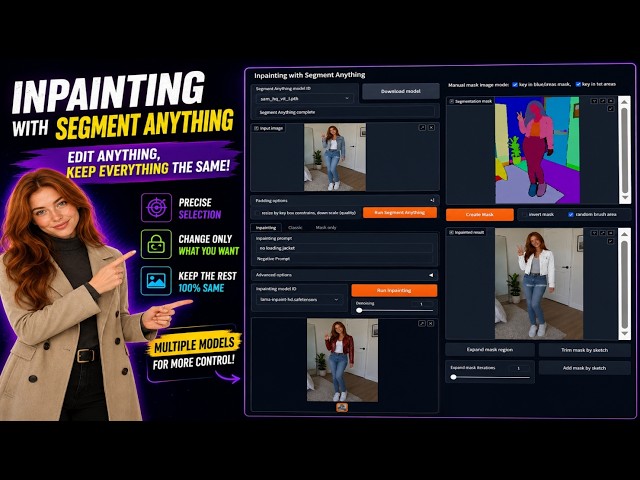Screen dimensions: 640x480
Task: Click Run Segment Anything button
Action: click(x=400, y=212)
